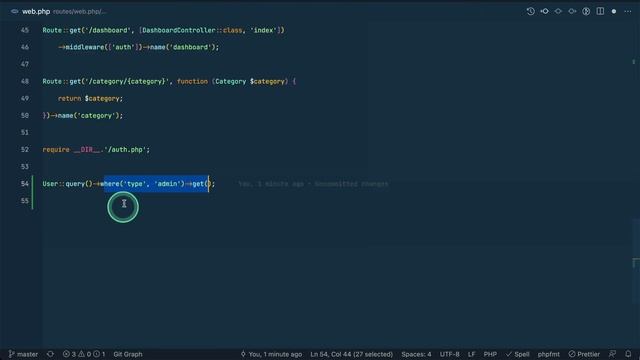
Task: Click line number 45 in gutter
Action: (24, 30)
